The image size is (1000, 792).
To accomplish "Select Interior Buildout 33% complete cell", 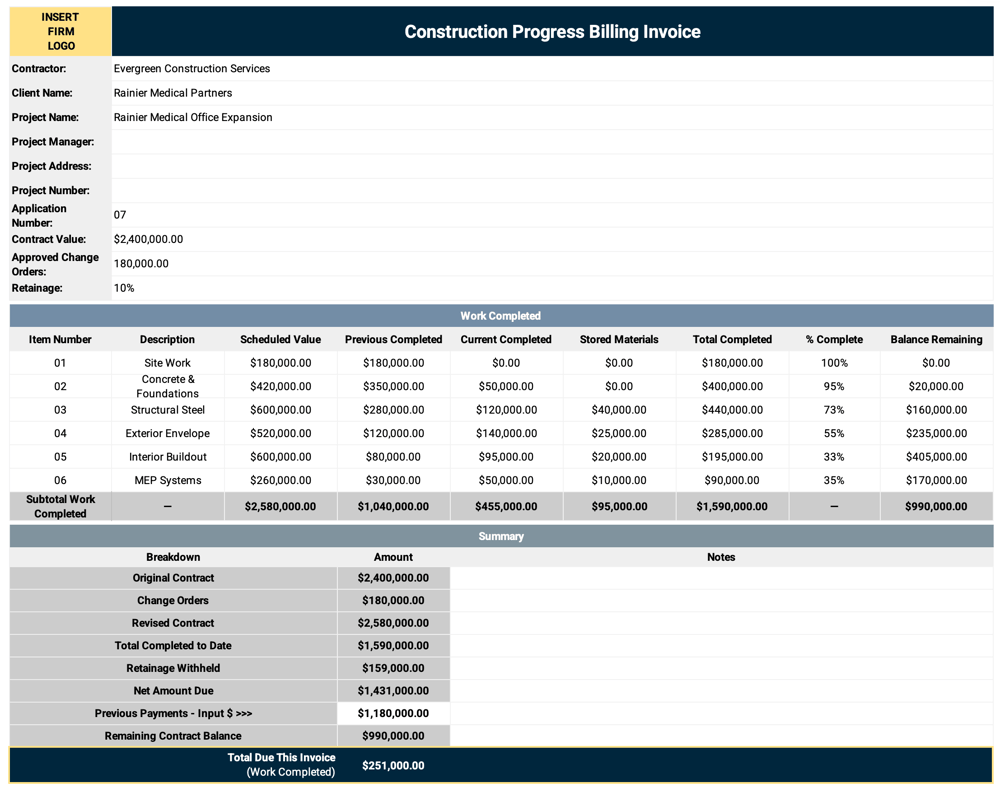I will [834, 457].
